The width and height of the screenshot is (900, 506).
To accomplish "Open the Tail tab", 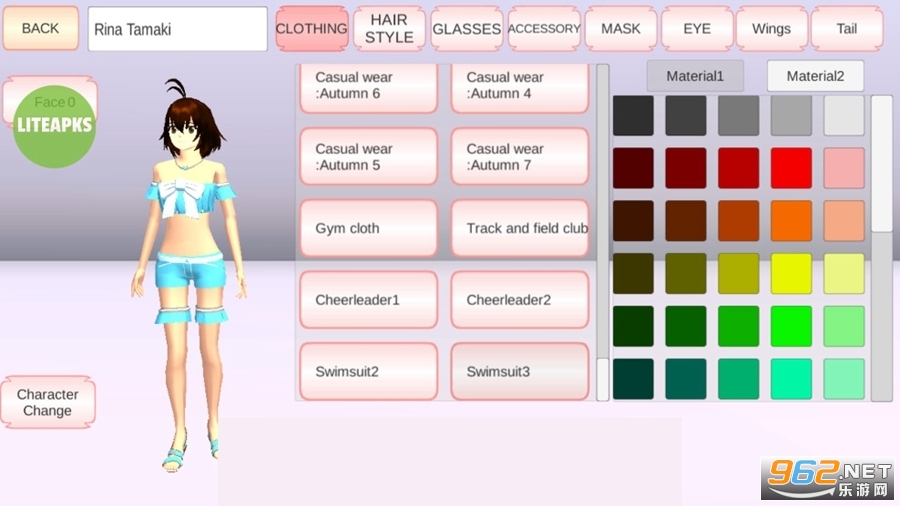I will pyautogui.click(x=846, y=29).
